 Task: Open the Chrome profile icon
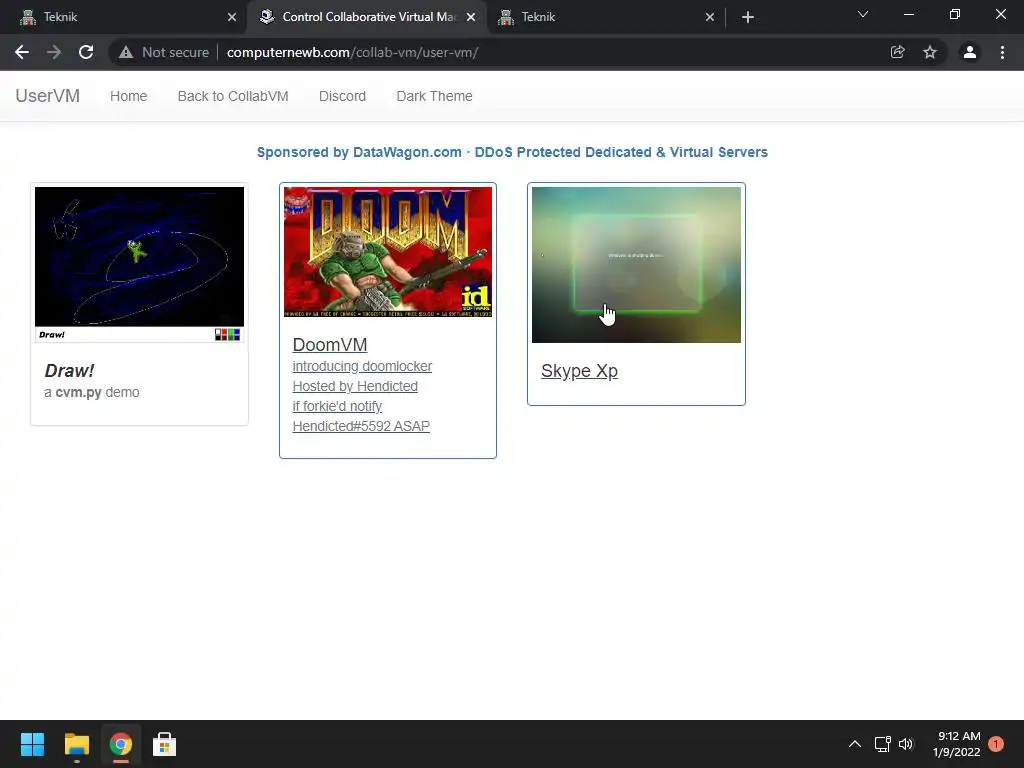click(x=970, y=52)
